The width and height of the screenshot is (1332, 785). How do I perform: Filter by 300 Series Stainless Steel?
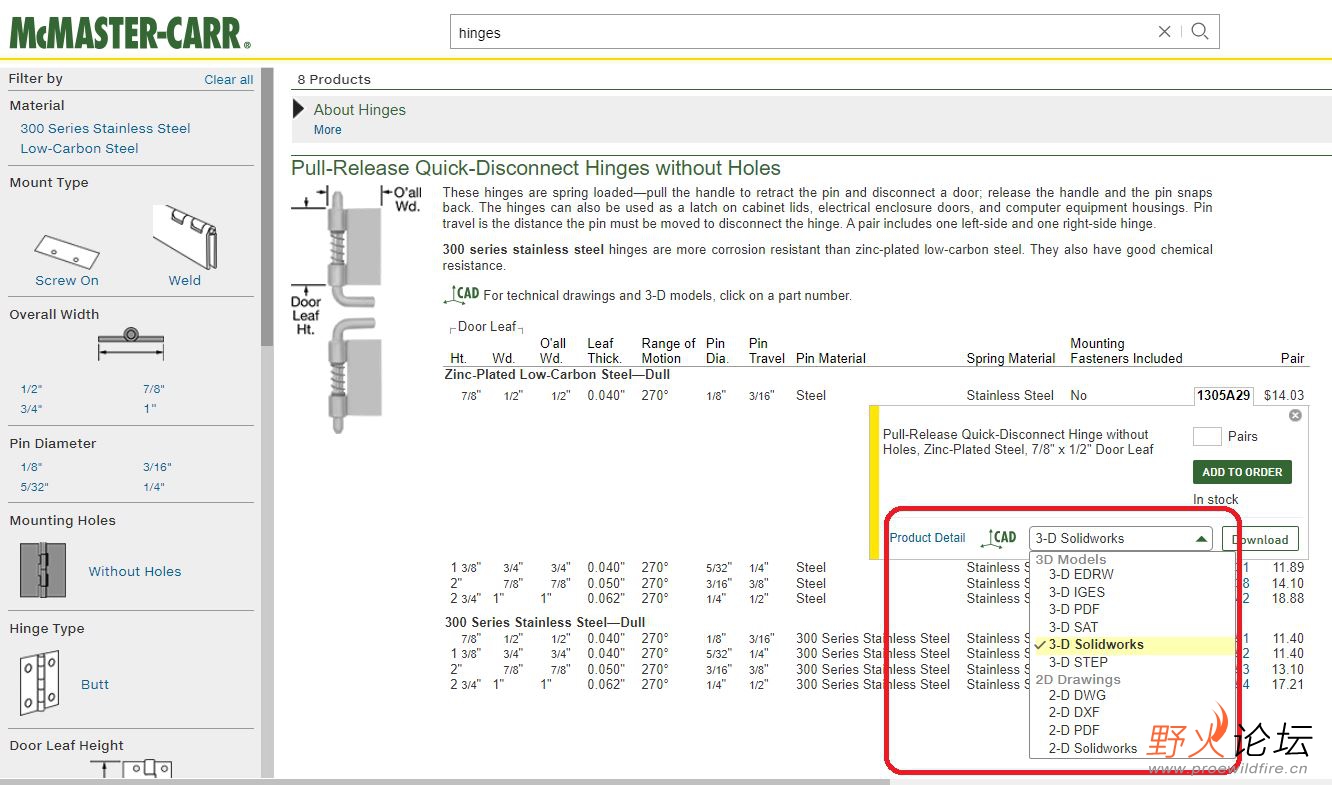(x=105, y=128)
